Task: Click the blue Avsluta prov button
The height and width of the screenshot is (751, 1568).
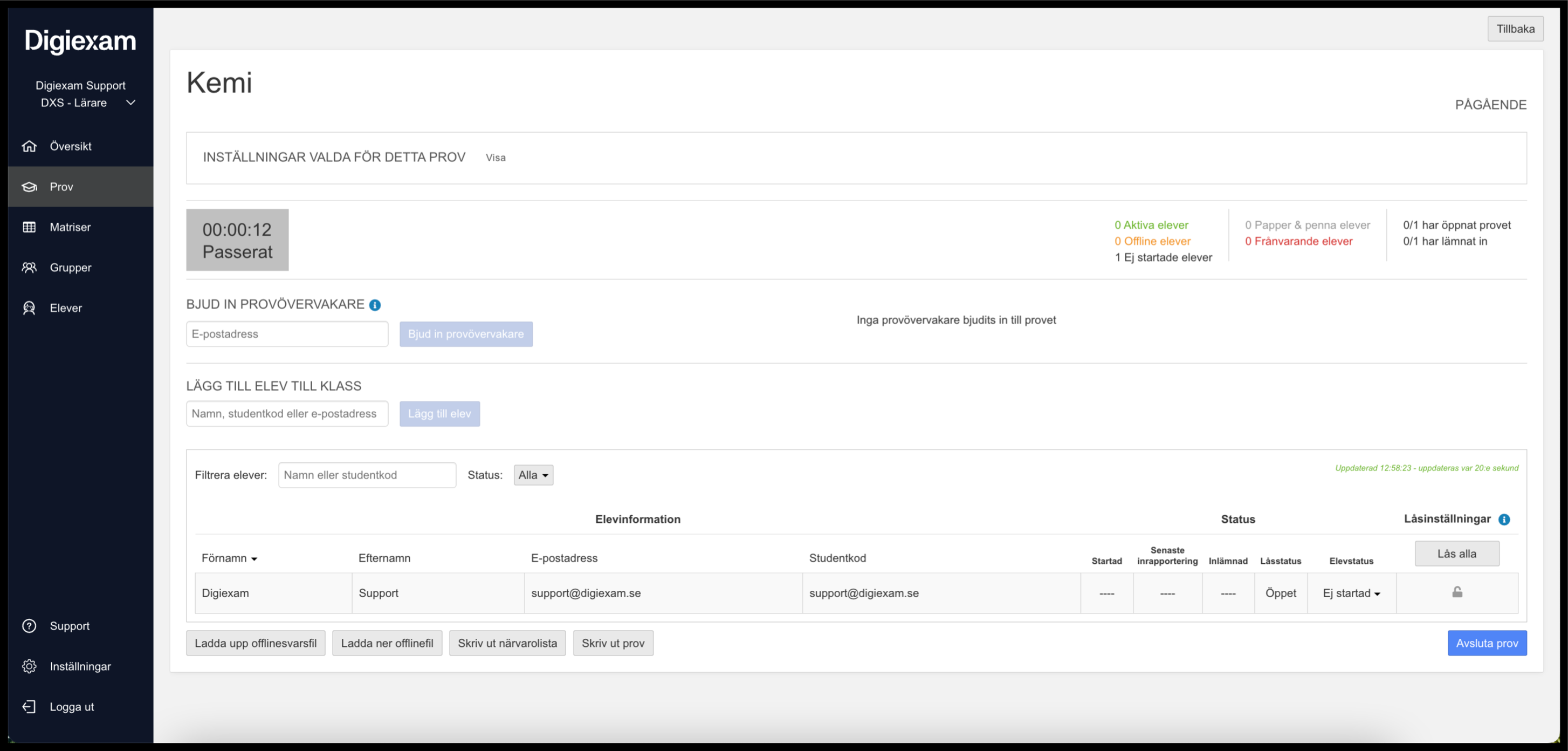Action: pyautogui.click(x=1487, y=643)
